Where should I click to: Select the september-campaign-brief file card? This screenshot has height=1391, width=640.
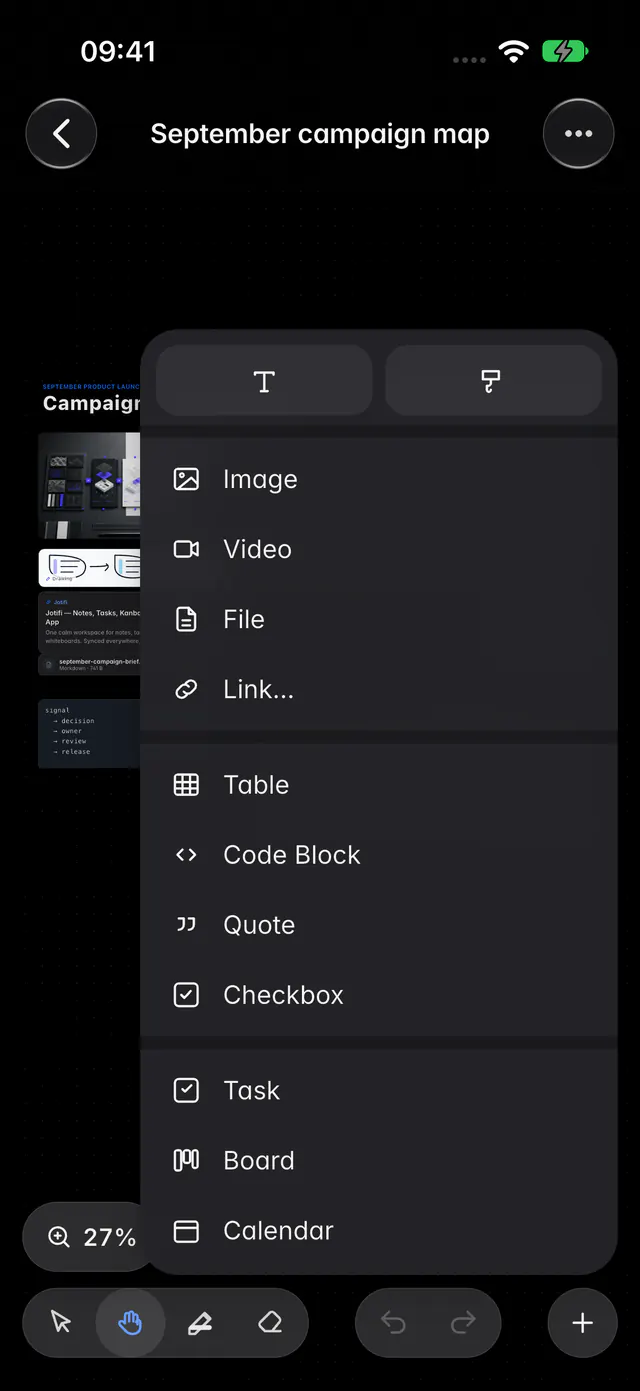[89, 664]
